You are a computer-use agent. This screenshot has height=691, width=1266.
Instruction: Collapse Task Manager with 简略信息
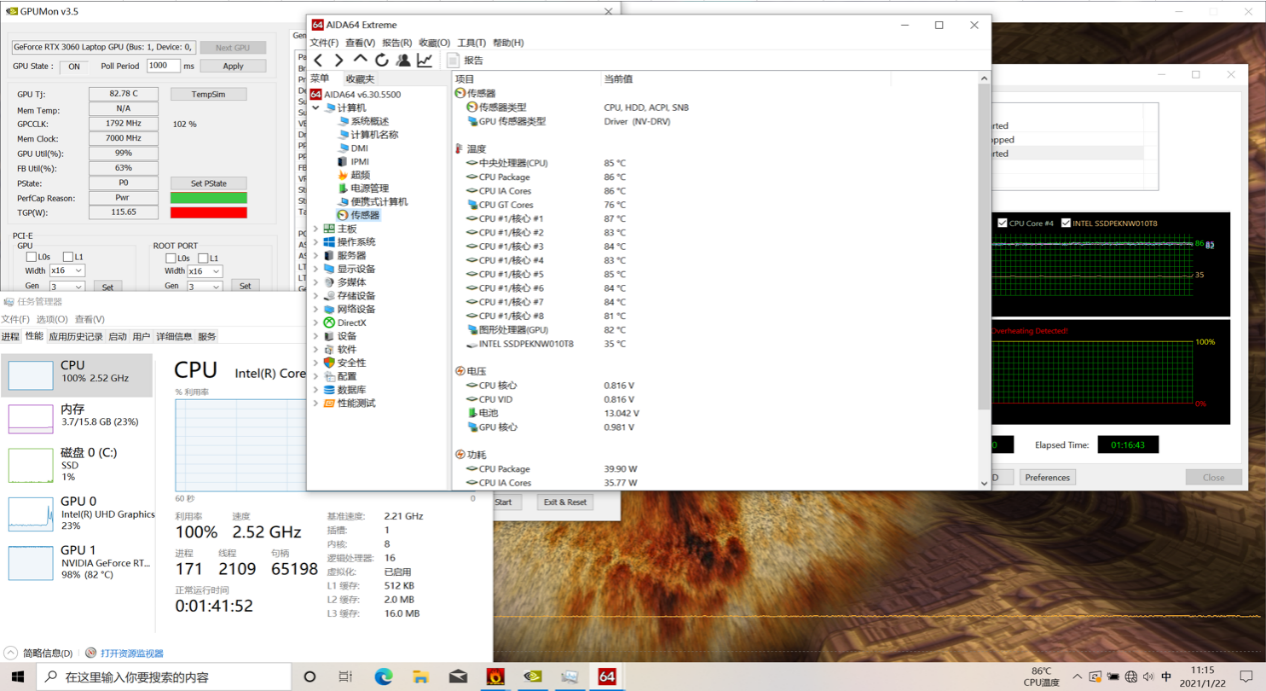tap(39, 653)
